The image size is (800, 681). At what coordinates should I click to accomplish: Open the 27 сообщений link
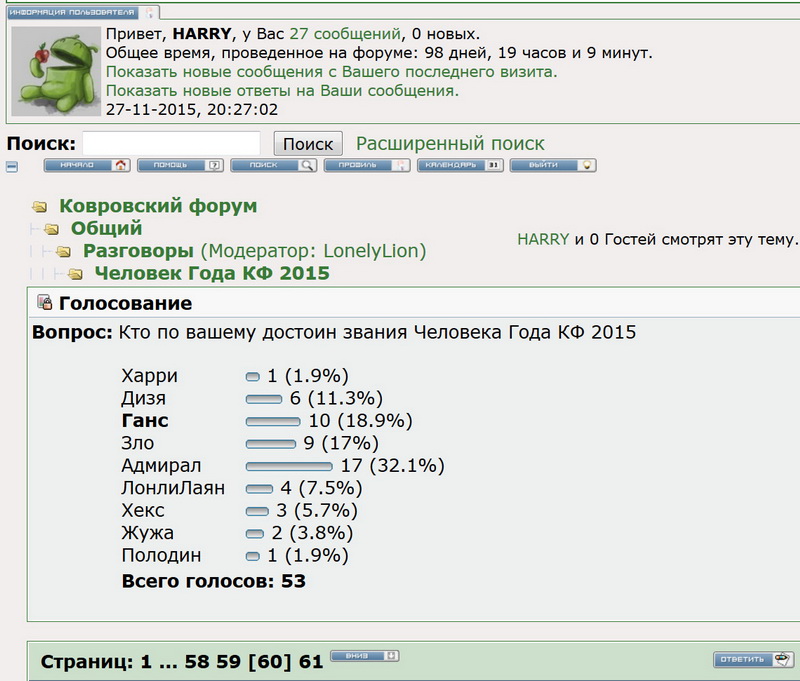(x=345, y=34)
